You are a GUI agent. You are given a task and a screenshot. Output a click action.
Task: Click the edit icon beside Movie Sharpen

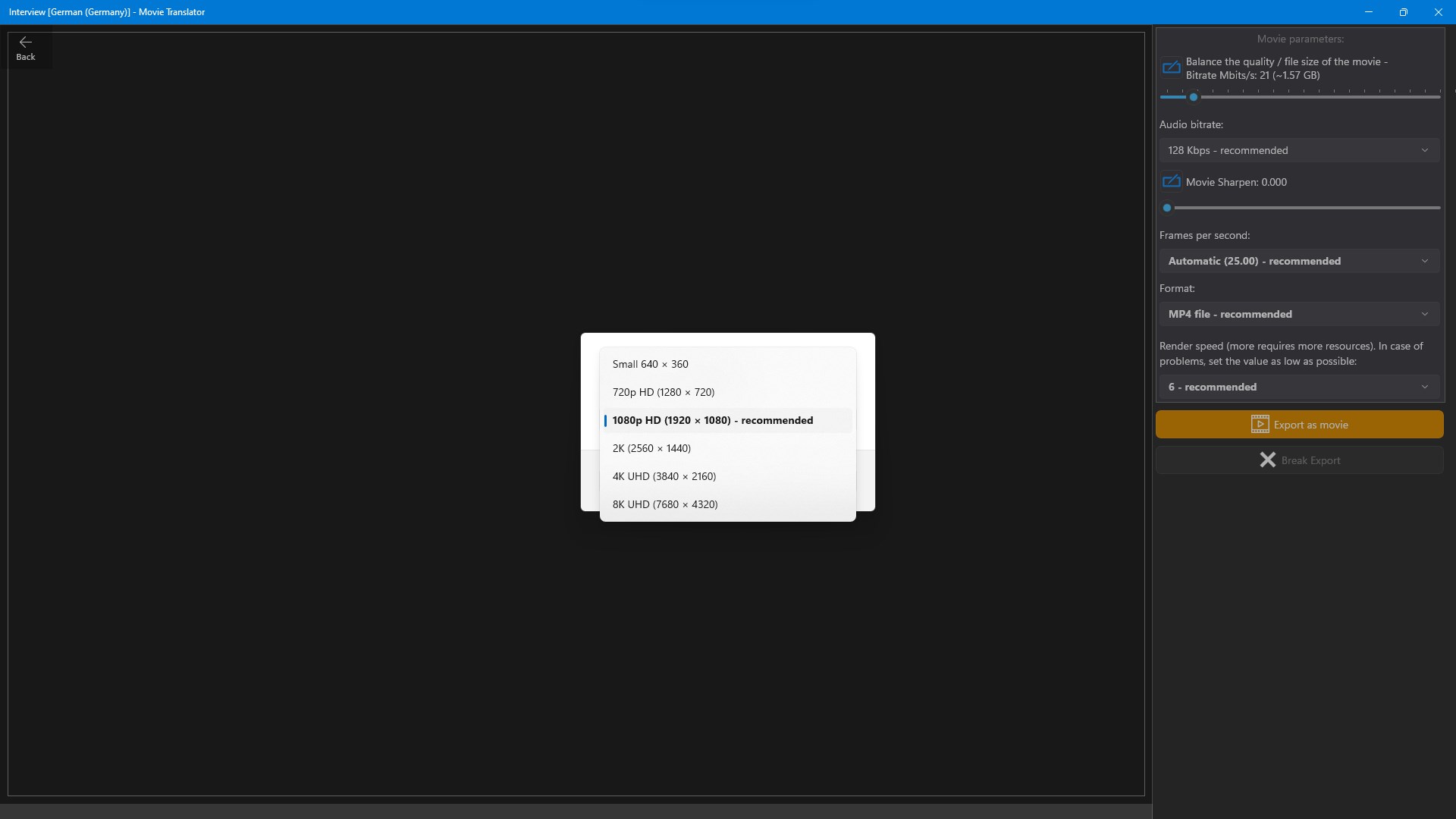point(1171,182)
